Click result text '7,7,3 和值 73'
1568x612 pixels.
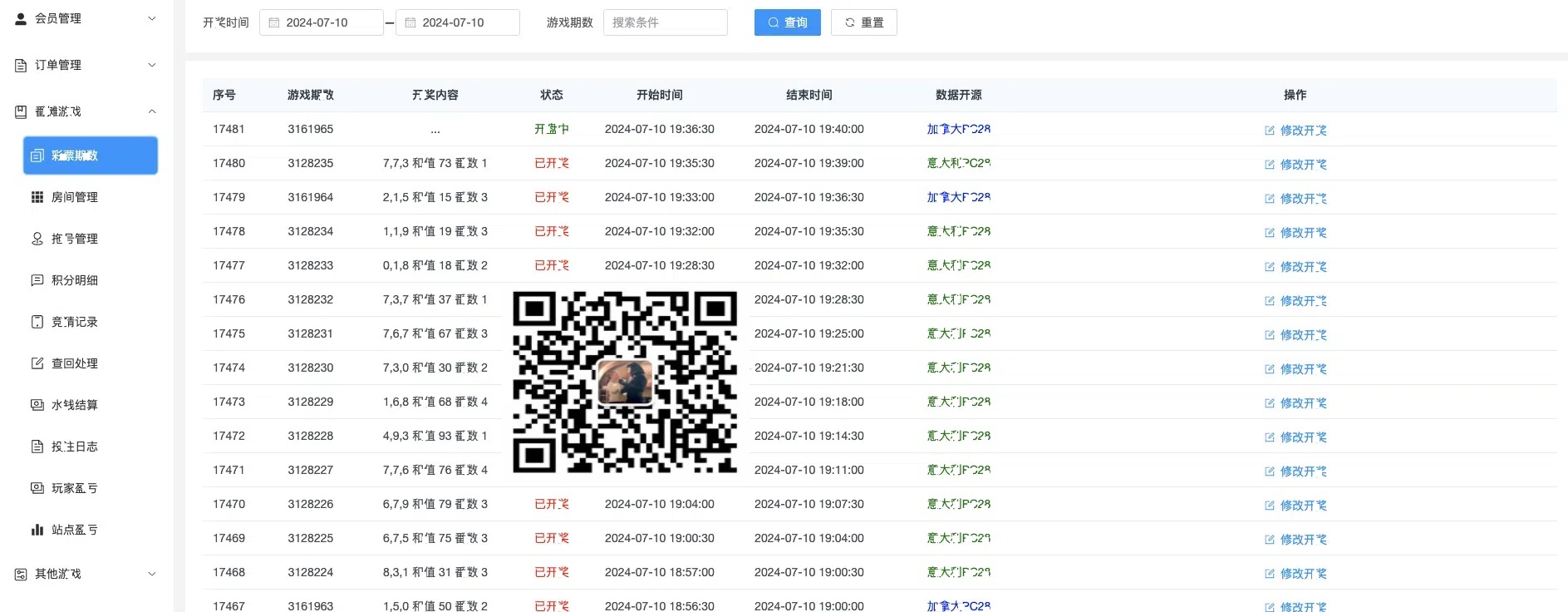point(417,163)
